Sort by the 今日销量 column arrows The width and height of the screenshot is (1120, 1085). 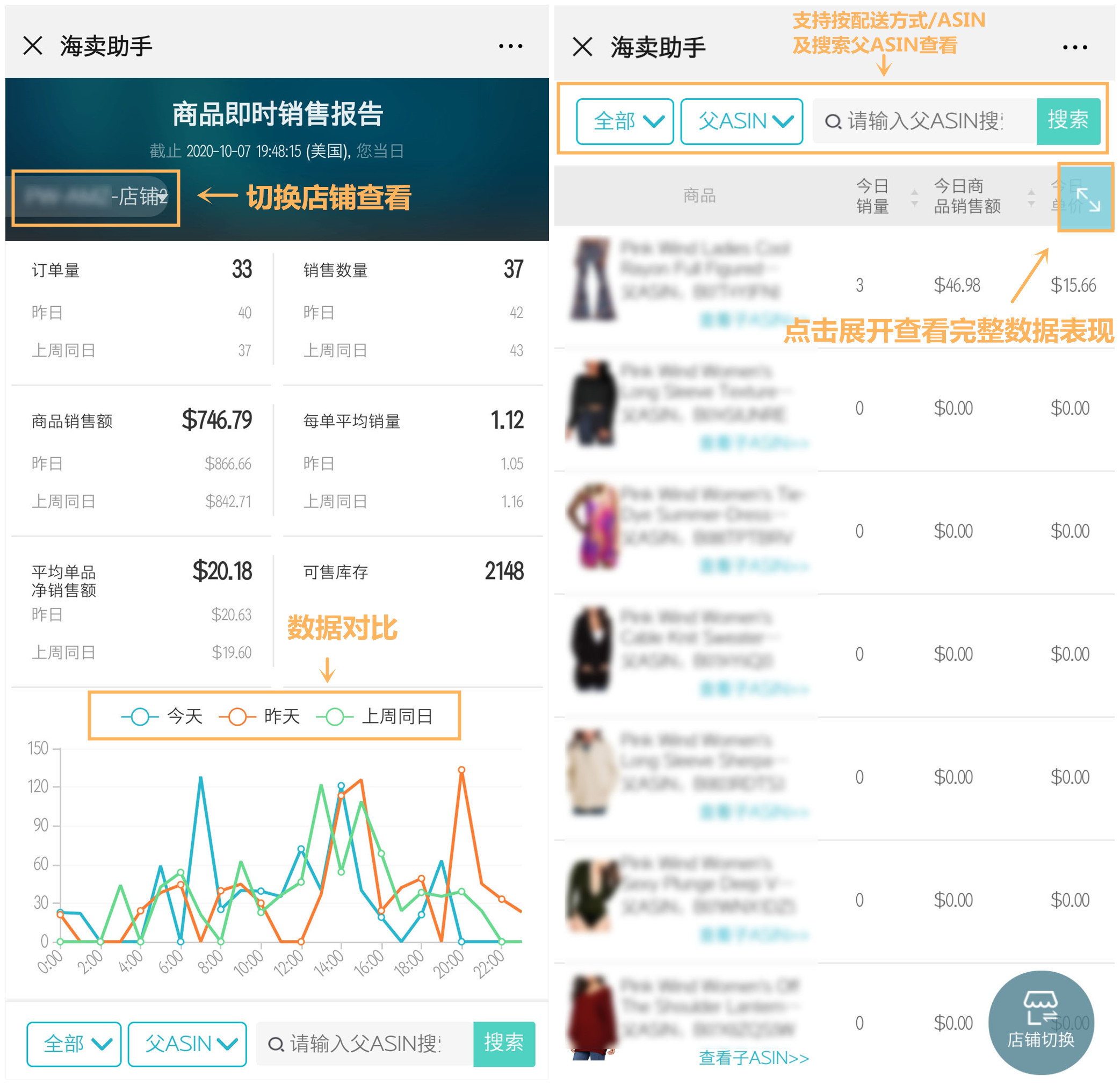(914, 197)
